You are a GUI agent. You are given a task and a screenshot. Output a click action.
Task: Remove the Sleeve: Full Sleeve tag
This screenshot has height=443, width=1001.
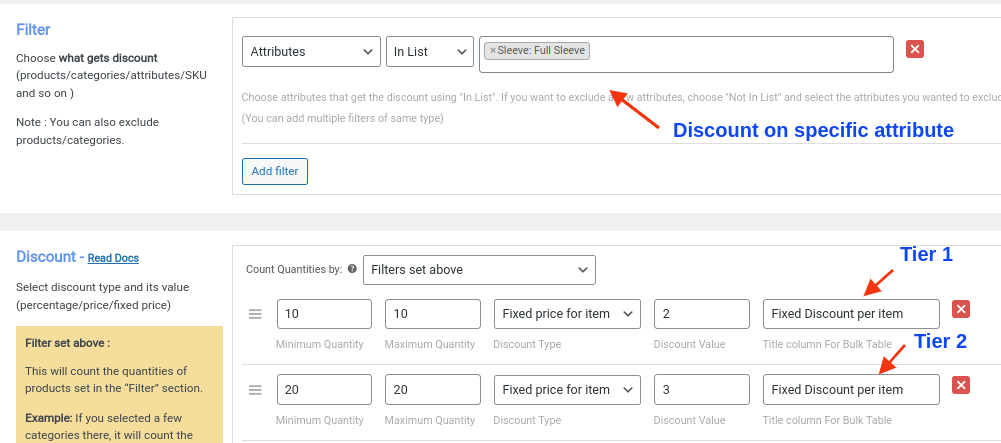[492, 50]
